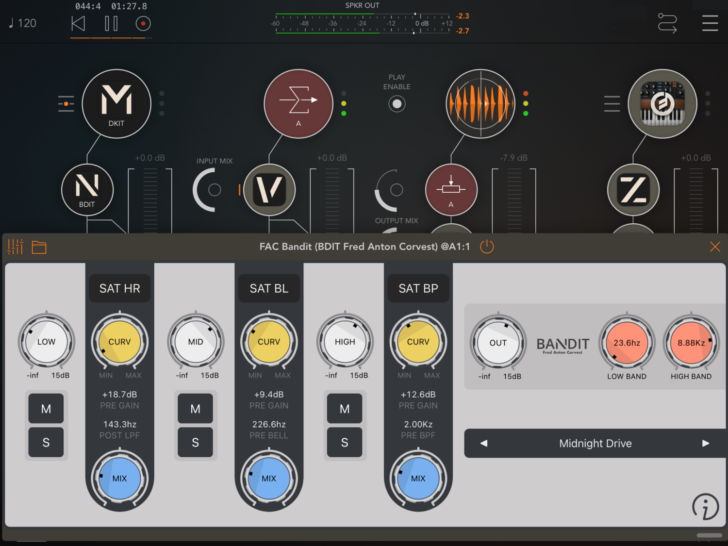Click the -7.9 dB channel fader

pyautogui.click(x=514, y=201)
